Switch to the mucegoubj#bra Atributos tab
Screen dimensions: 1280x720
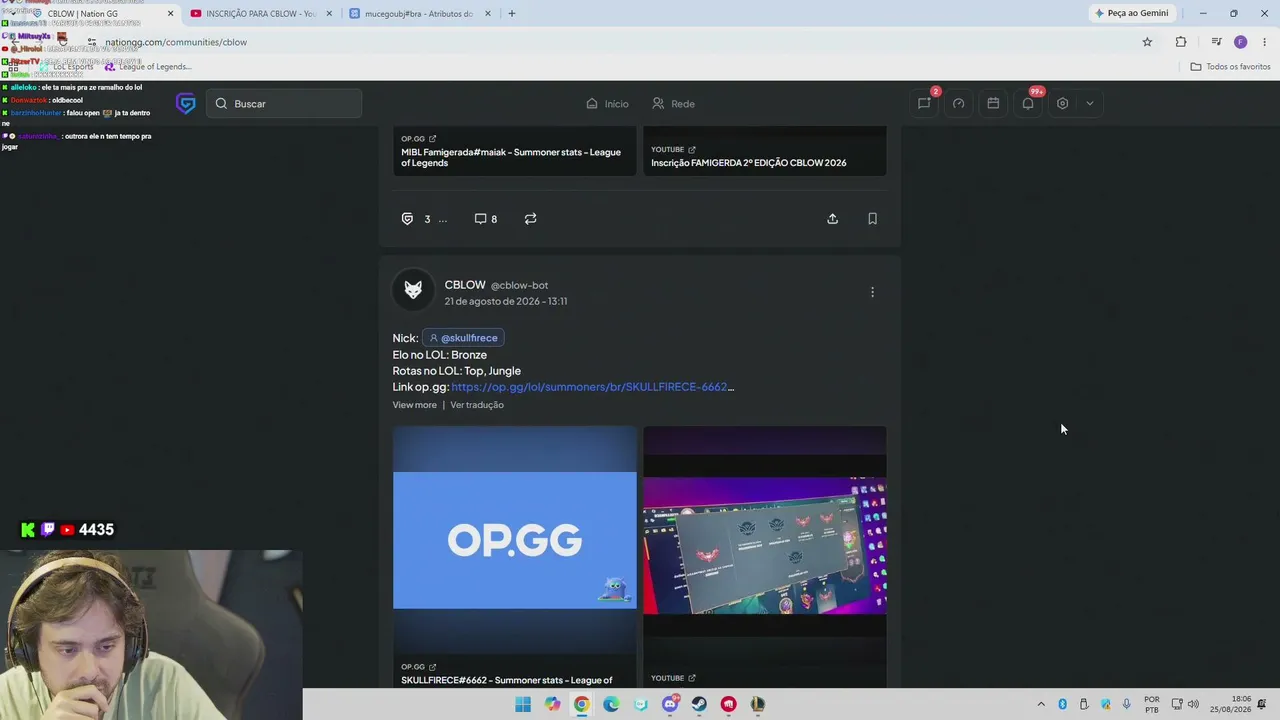[410, 14]
